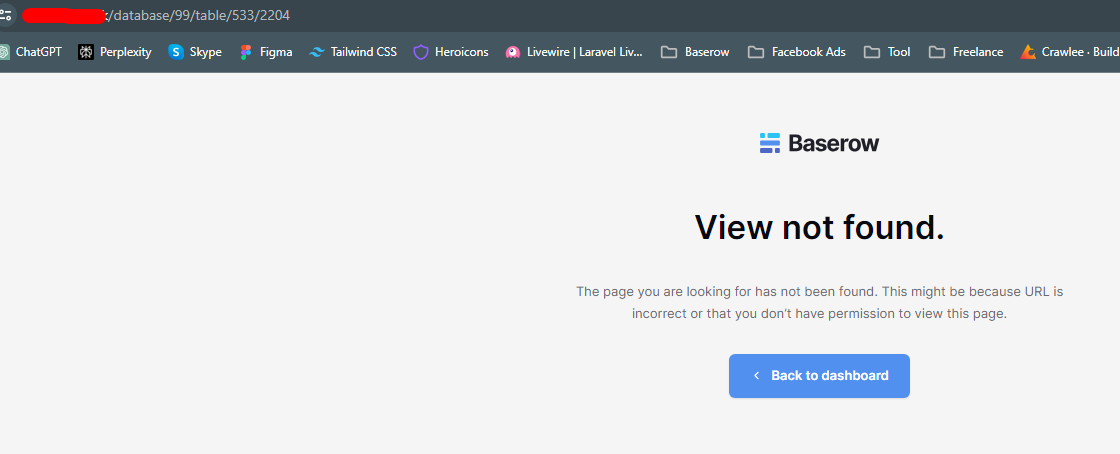The height and width of the screenshot is (454, 1120).
Task: Expand the Tool bookmarks folder
Action: click(887, 52)
